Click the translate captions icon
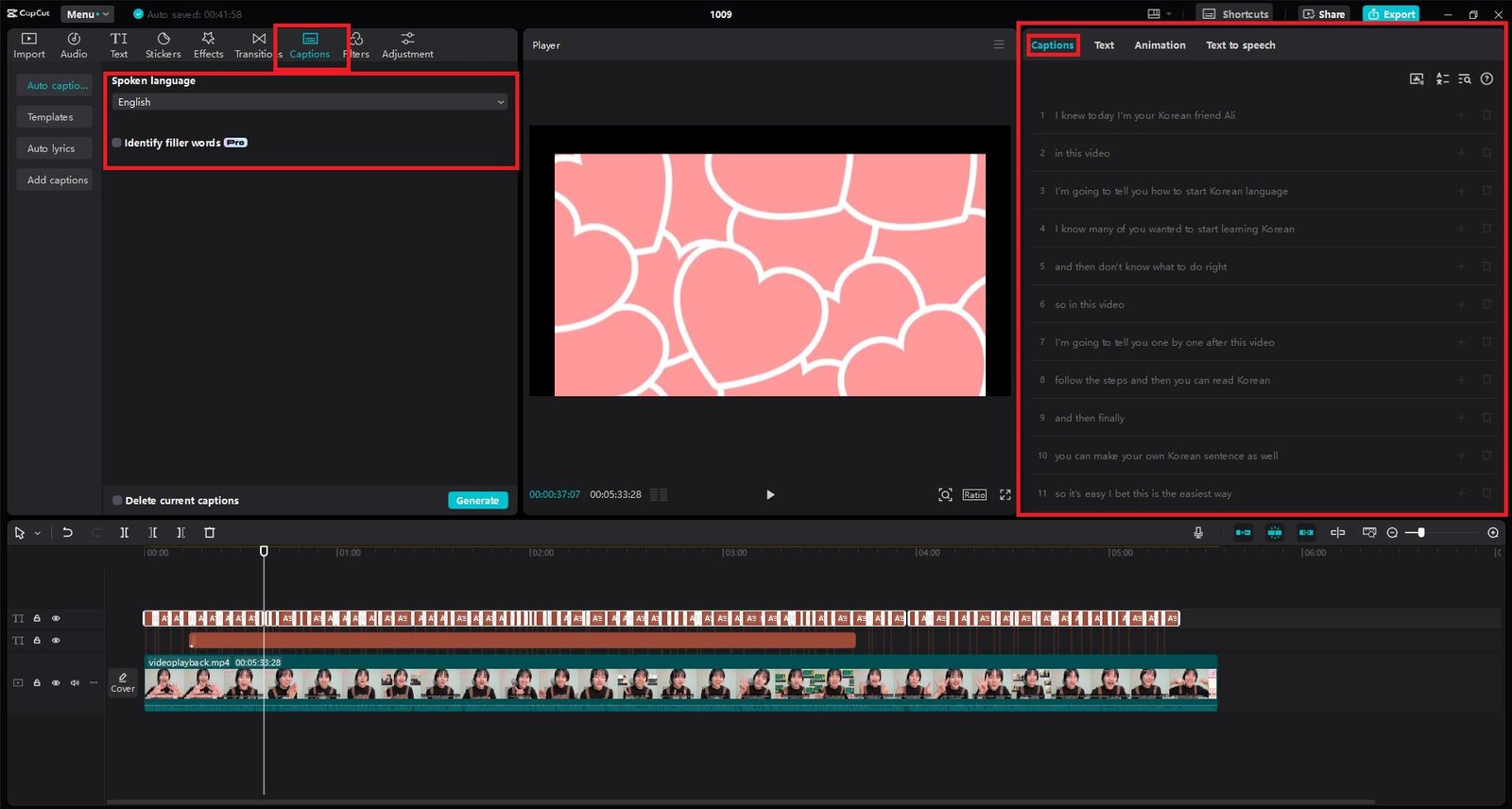Screen dimensions: 1512x809 pyautogui.click(x=1442, y=79)
